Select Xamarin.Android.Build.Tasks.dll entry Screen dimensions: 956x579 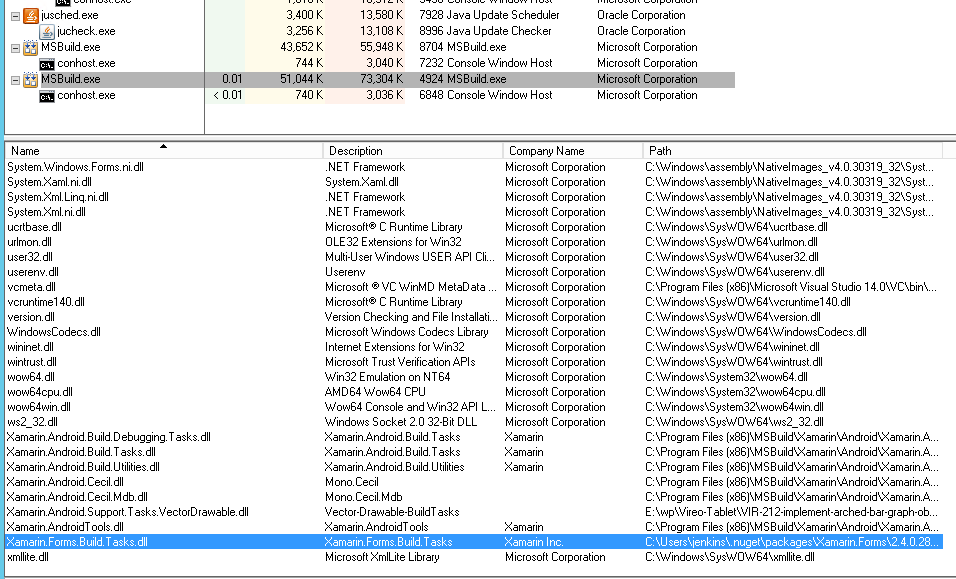(81, 452)
